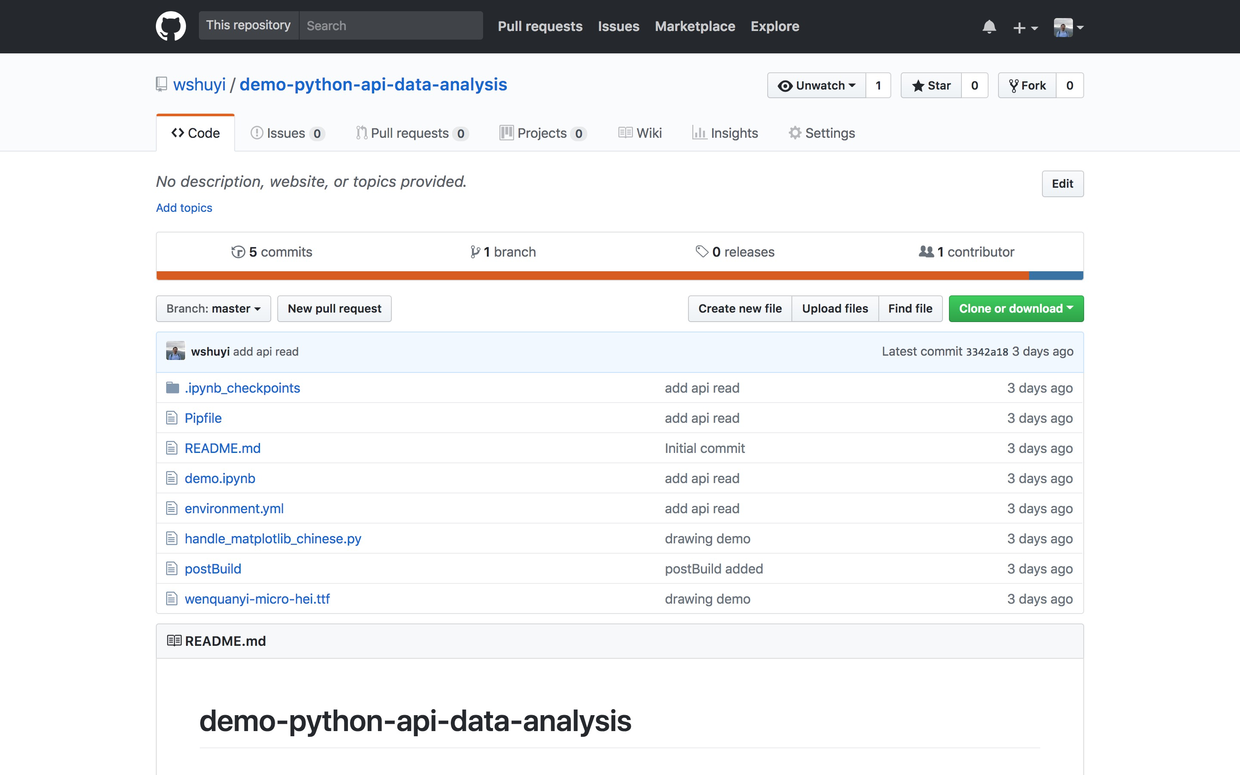
Task: Expand the plus create-new menu
Action: tap(1025, 28)
